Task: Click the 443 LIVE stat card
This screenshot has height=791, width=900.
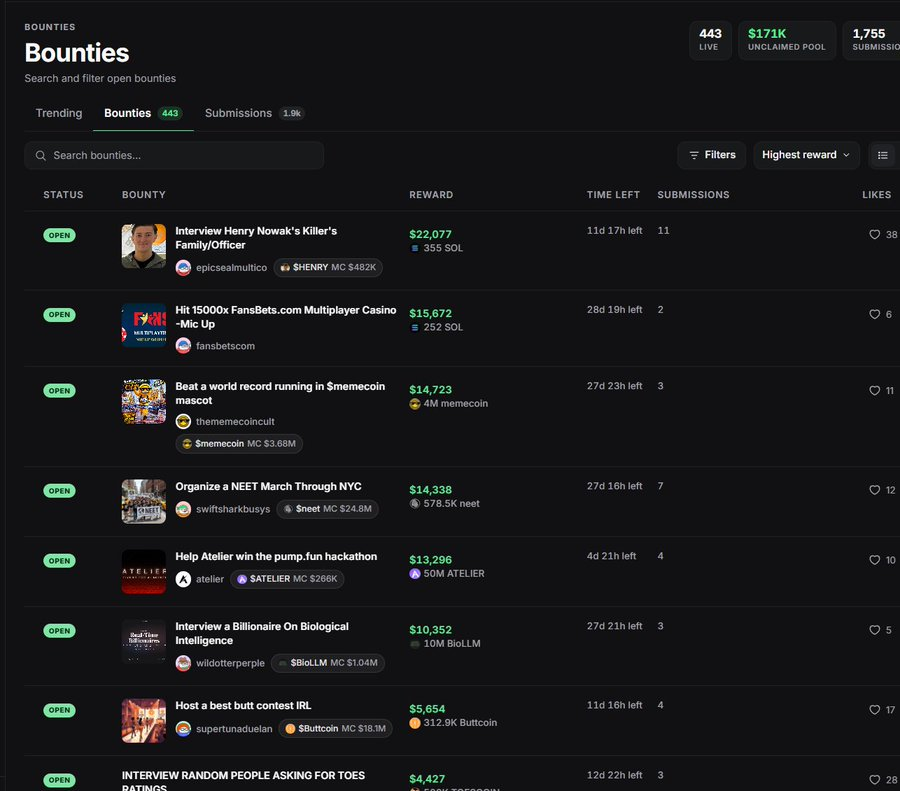Action: 710,40
